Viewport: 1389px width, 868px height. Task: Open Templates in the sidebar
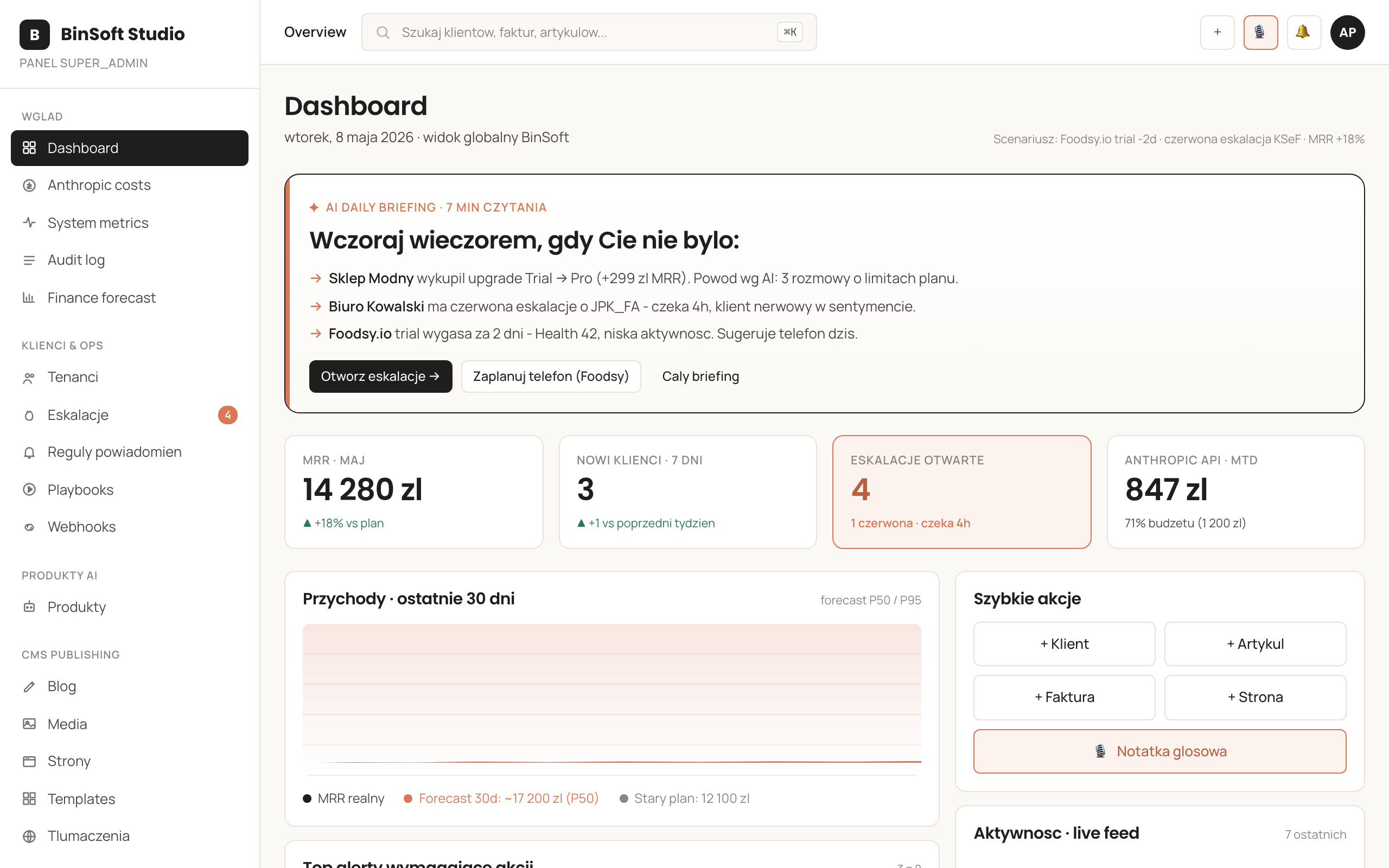pos(130,799)
